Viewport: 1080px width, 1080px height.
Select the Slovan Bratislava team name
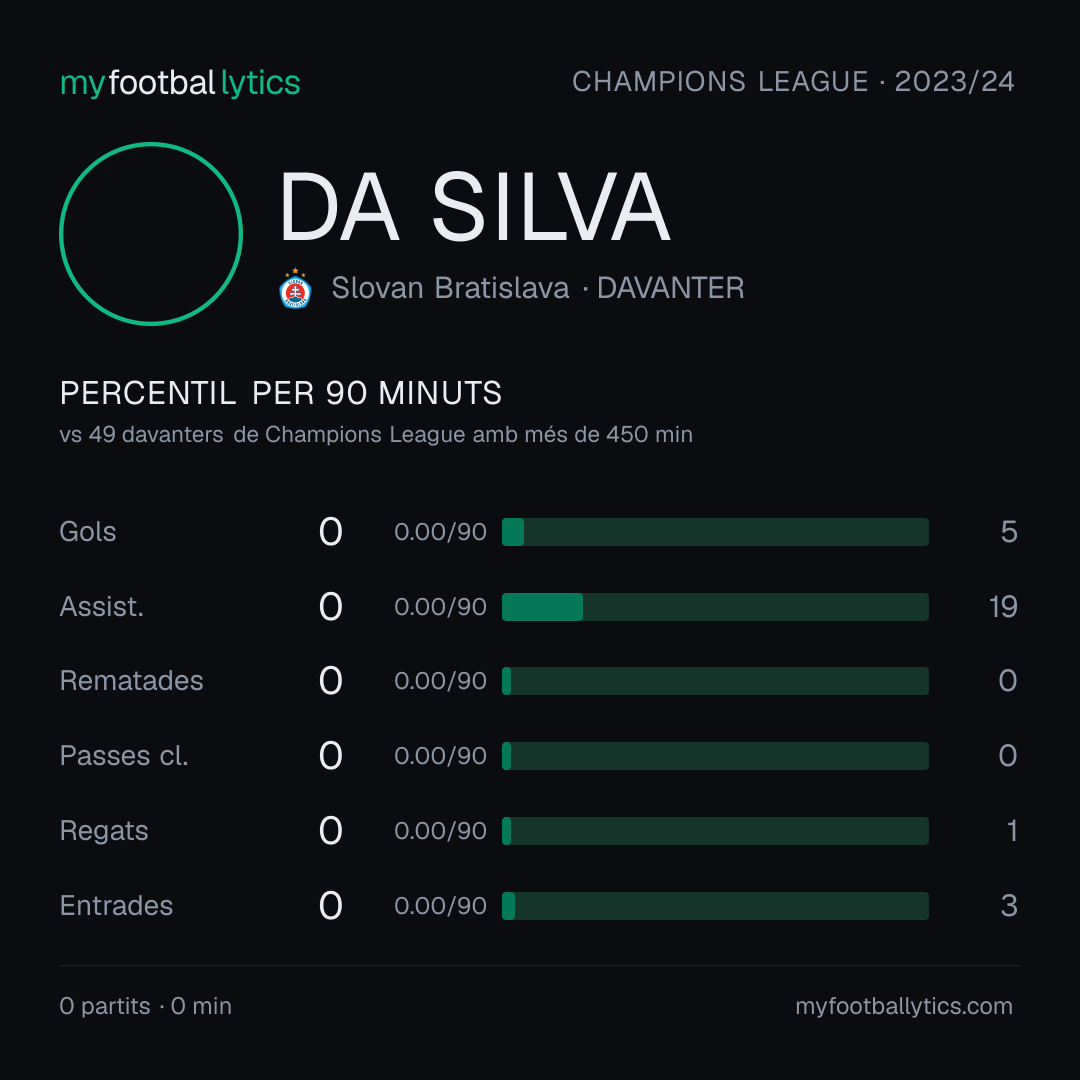pyautogui.click(x=450, y=288)
